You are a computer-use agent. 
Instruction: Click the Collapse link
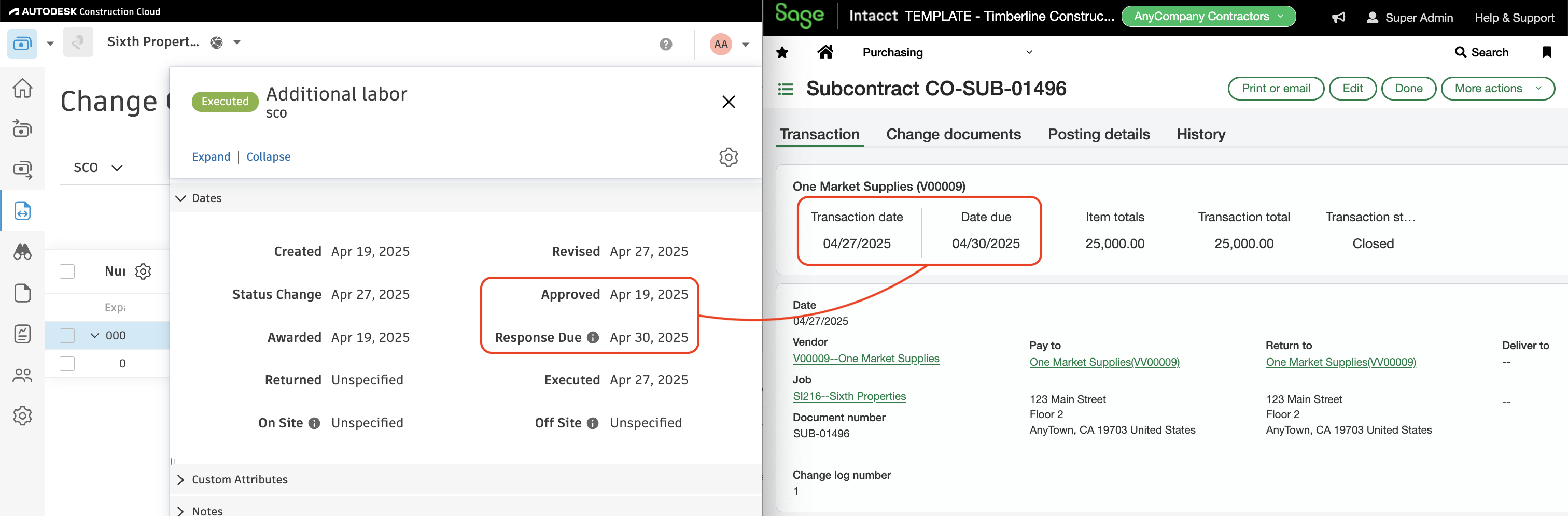[269, 157]
